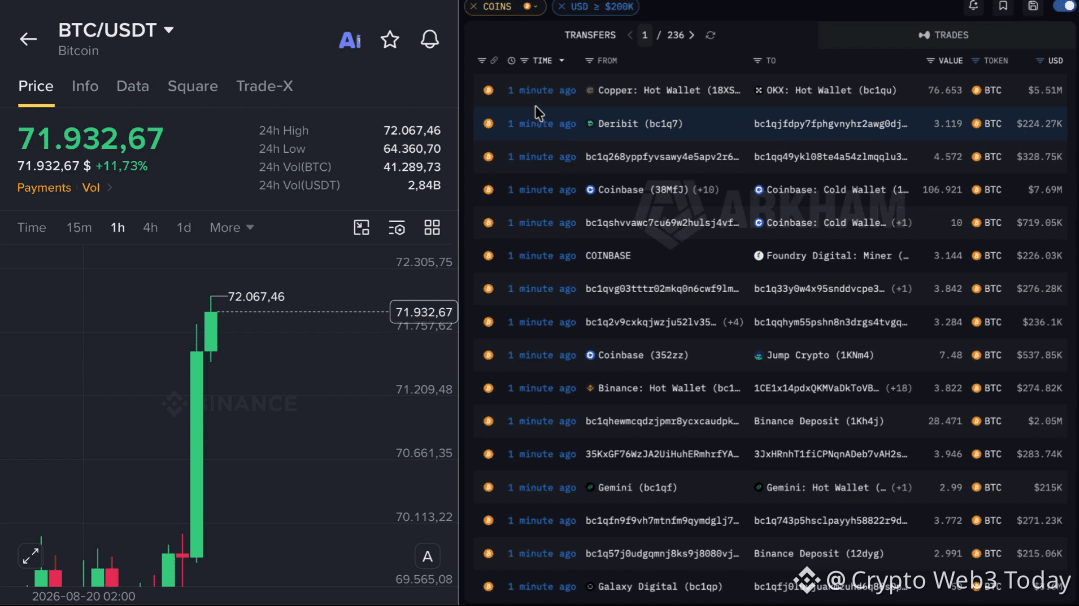The width and height of the screenshot is (1079, 606).
Task: Click the save disk icon
Action: click(1033, 6)
